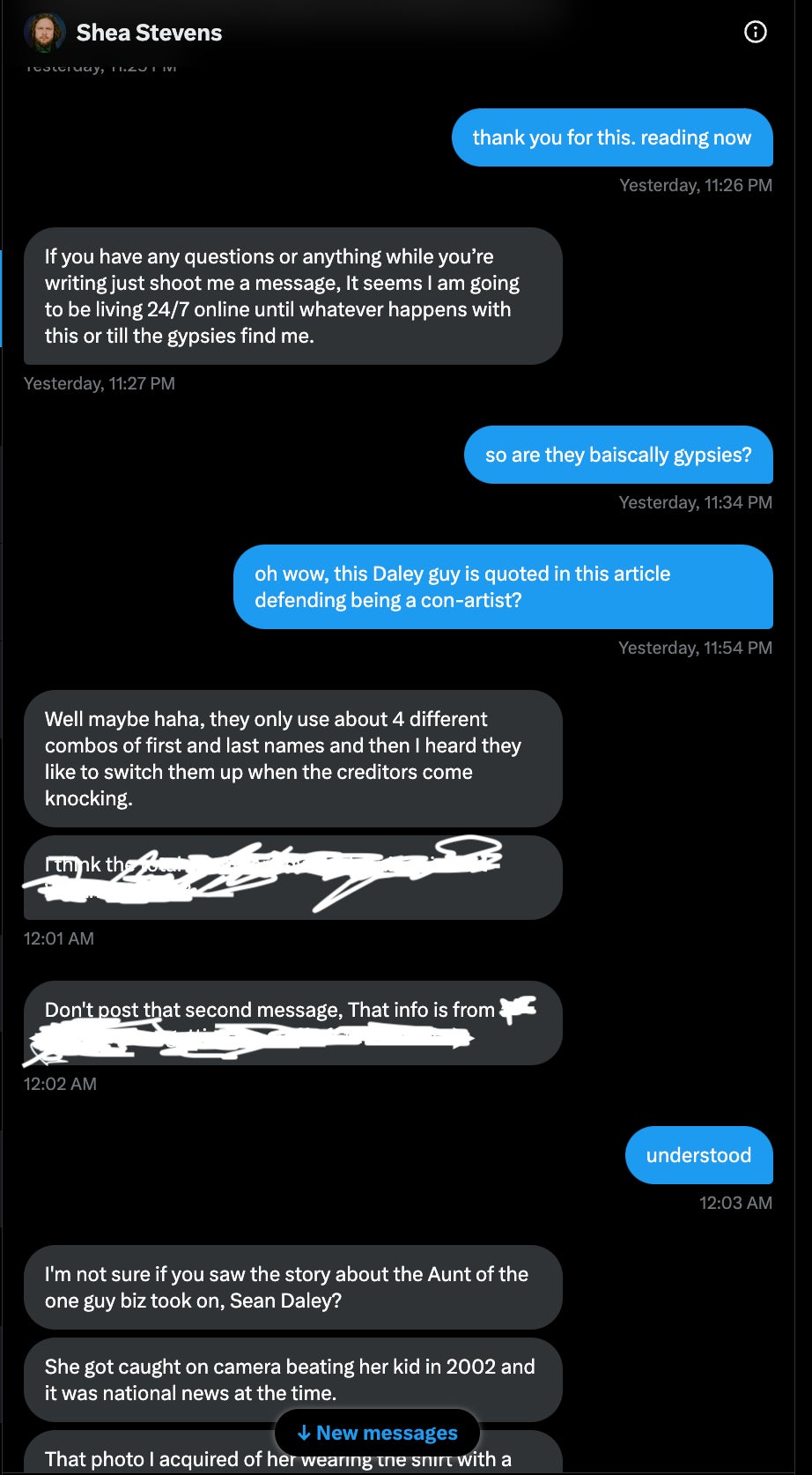Open the Shea Stevens name header
Screen dimensions: 812x1475
coord(149,33)
